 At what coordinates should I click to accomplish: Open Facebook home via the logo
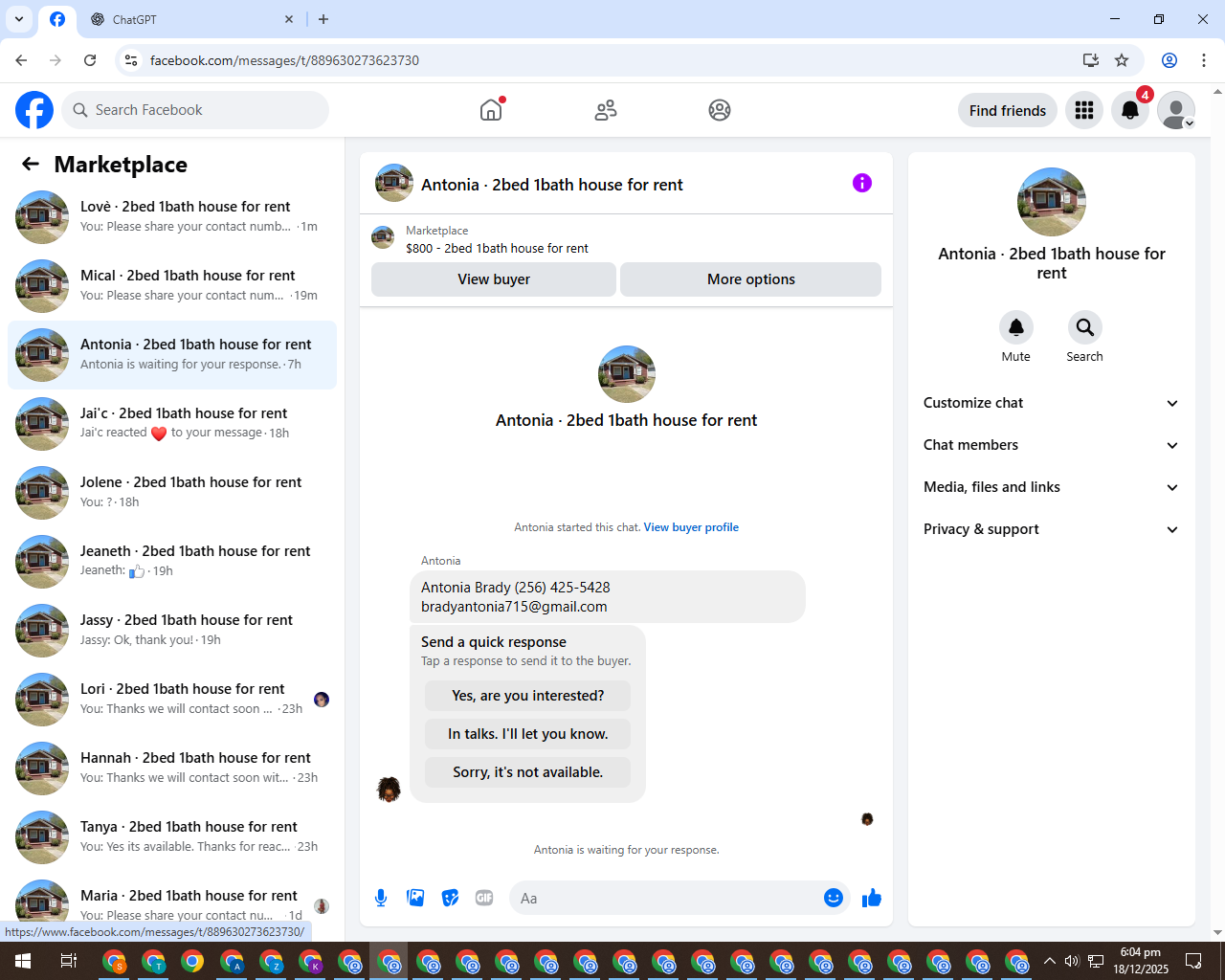[34, 110]
